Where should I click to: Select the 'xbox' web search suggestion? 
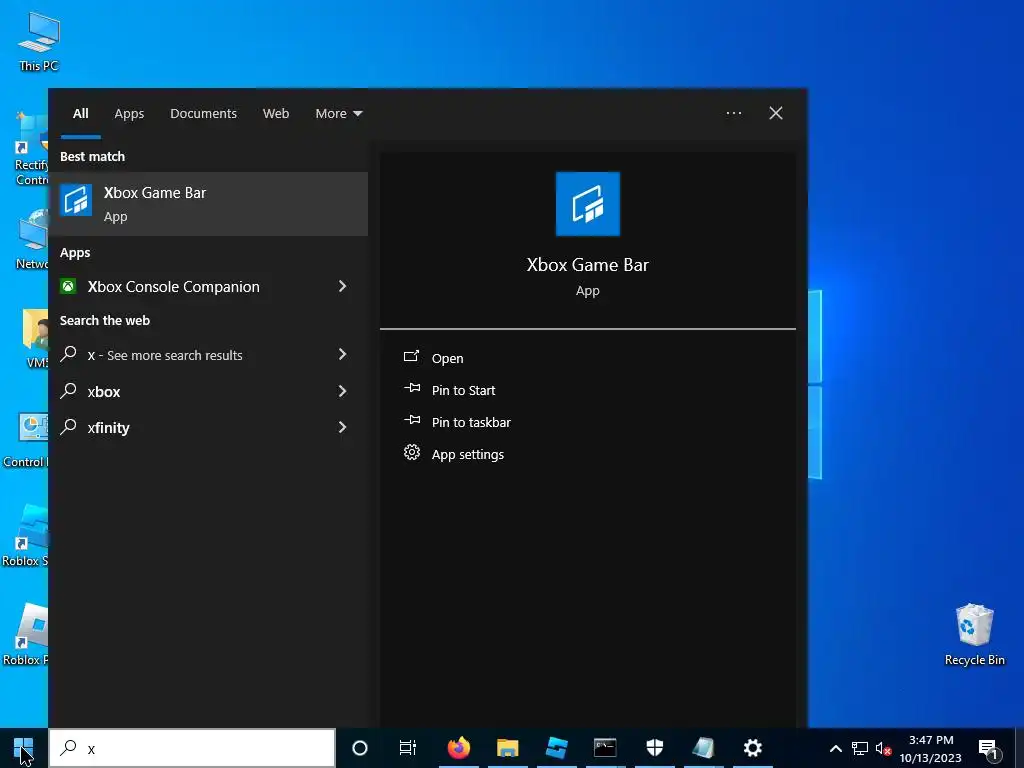[208, 391]
